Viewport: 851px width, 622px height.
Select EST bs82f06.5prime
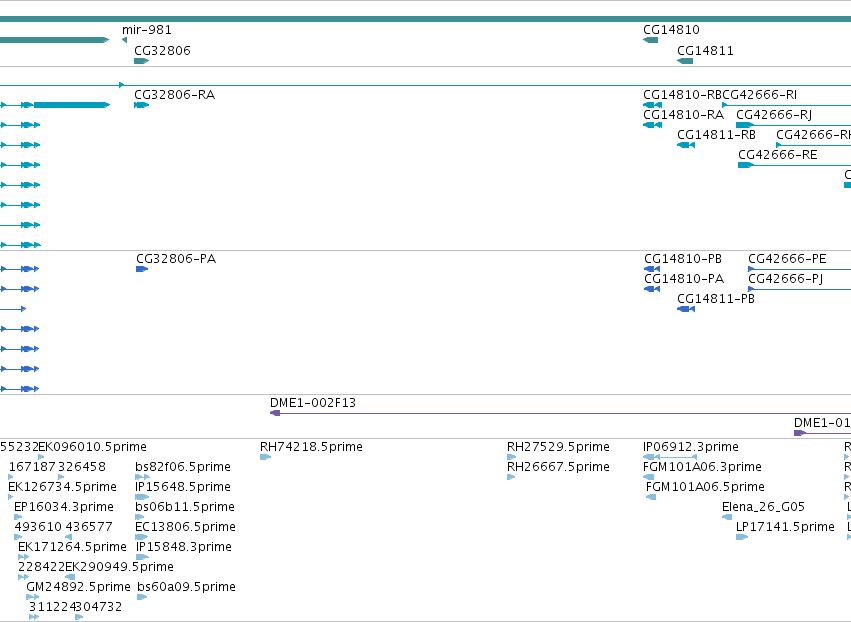183,467
